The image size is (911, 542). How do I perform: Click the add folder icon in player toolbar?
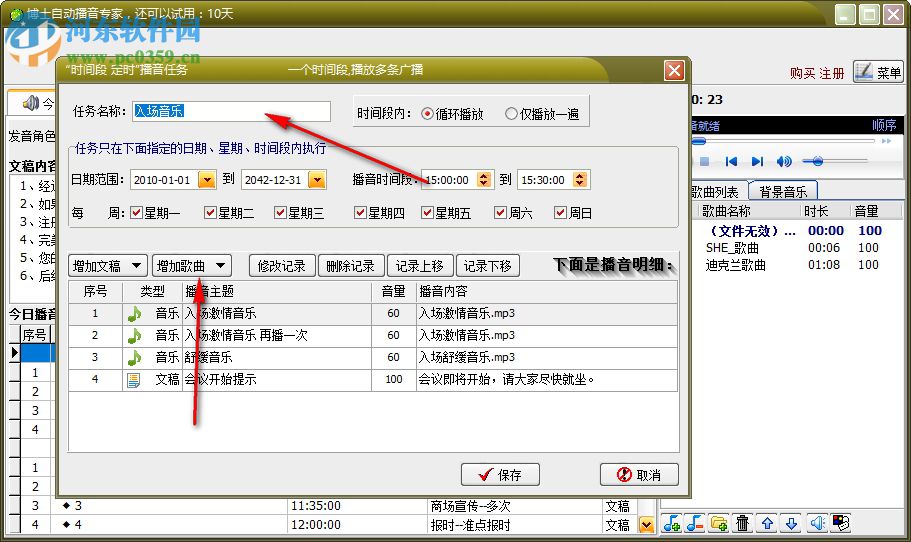click(x=719, y=523)
